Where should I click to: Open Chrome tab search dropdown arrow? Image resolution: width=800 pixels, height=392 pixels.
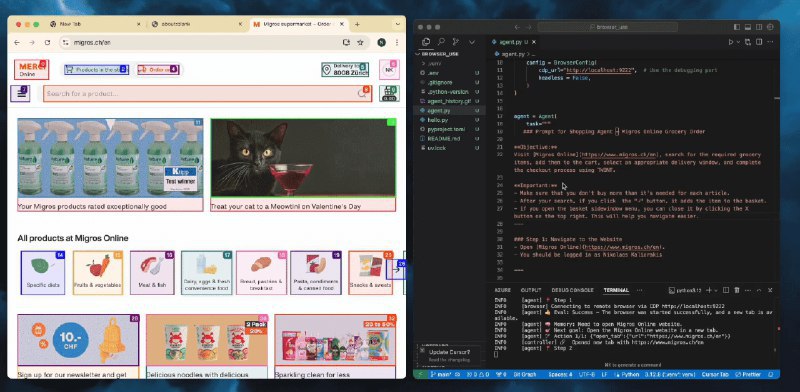[x=397, y=24]
